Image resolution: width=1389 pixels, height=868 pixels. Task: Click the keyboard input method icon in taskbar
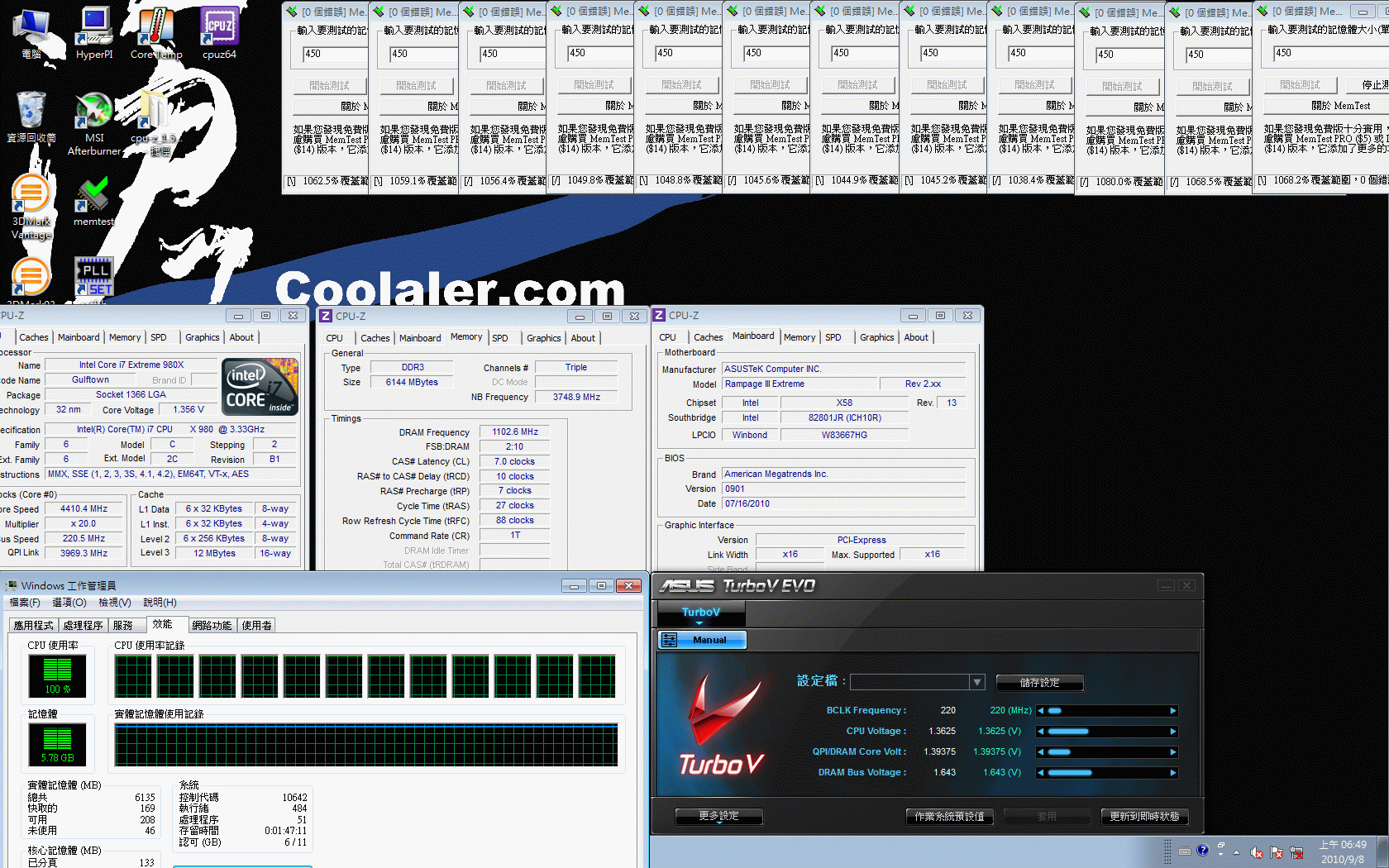[x=1185, y=851]
